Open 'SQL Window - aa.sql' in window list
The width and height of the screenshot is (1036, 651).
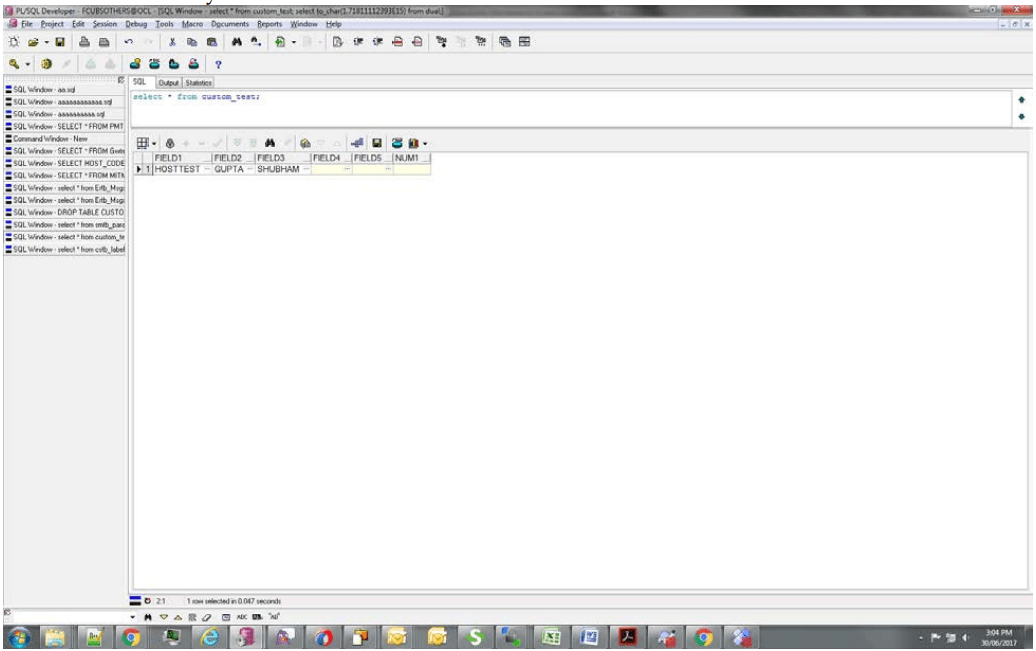pyautogui.click(x=65, y=89)
